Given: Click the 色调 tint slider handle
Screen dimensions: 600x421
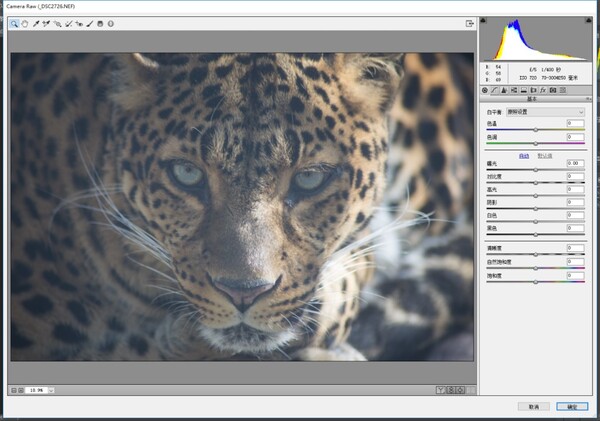Looking at the screenshot, I should tap(536, 144).
